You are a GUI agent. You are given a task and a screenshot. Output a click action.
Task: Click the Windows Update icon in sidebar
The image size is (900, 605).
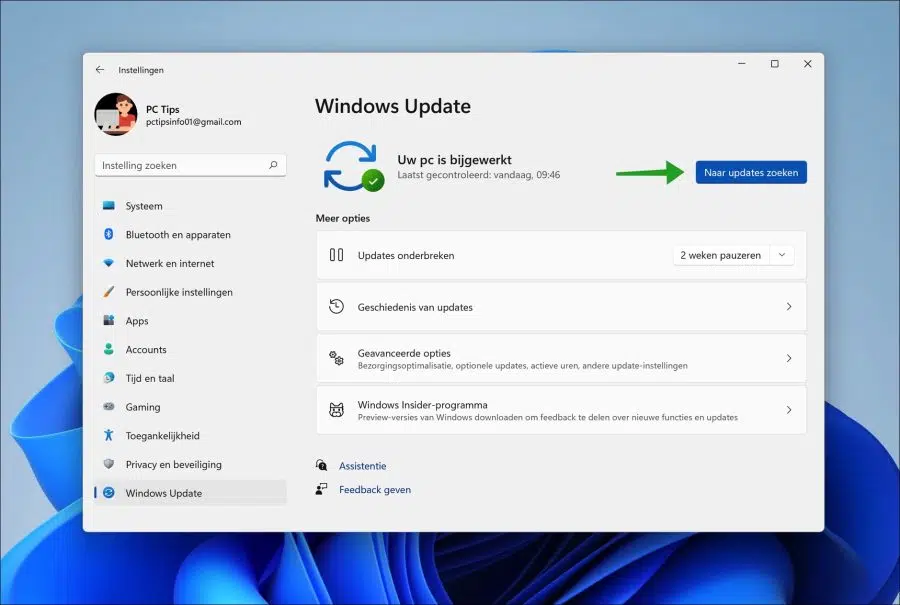[108, 492]
